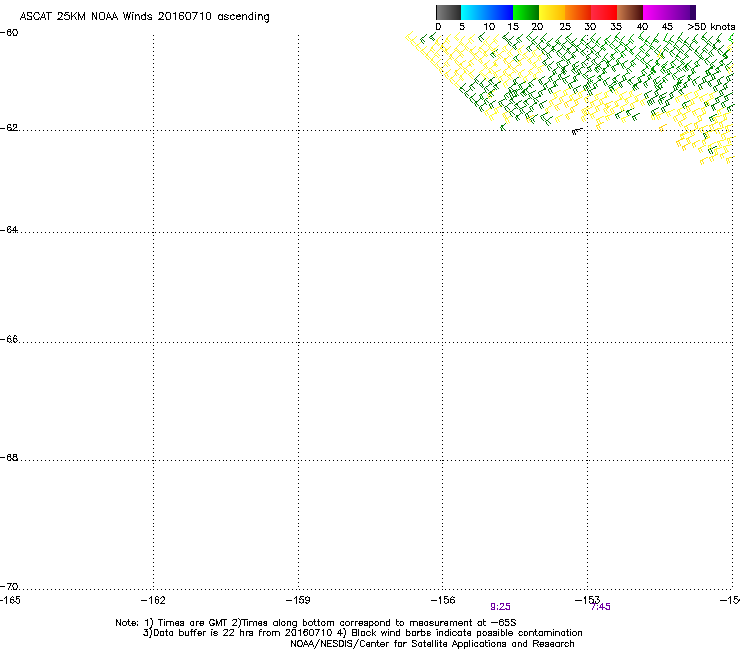
Task: Click the yellow 20-25 knots color band
Action: click(552, 12)
